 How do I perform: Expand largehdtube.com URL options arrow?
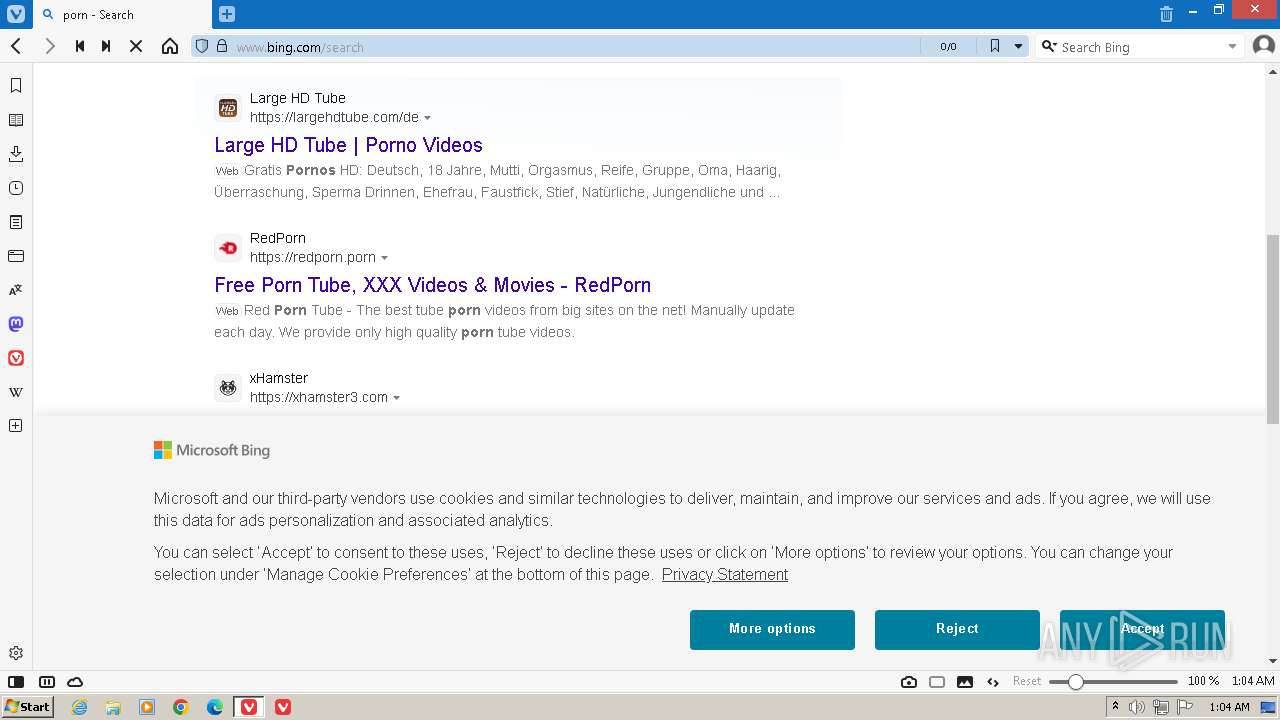[x=428, y=118]
